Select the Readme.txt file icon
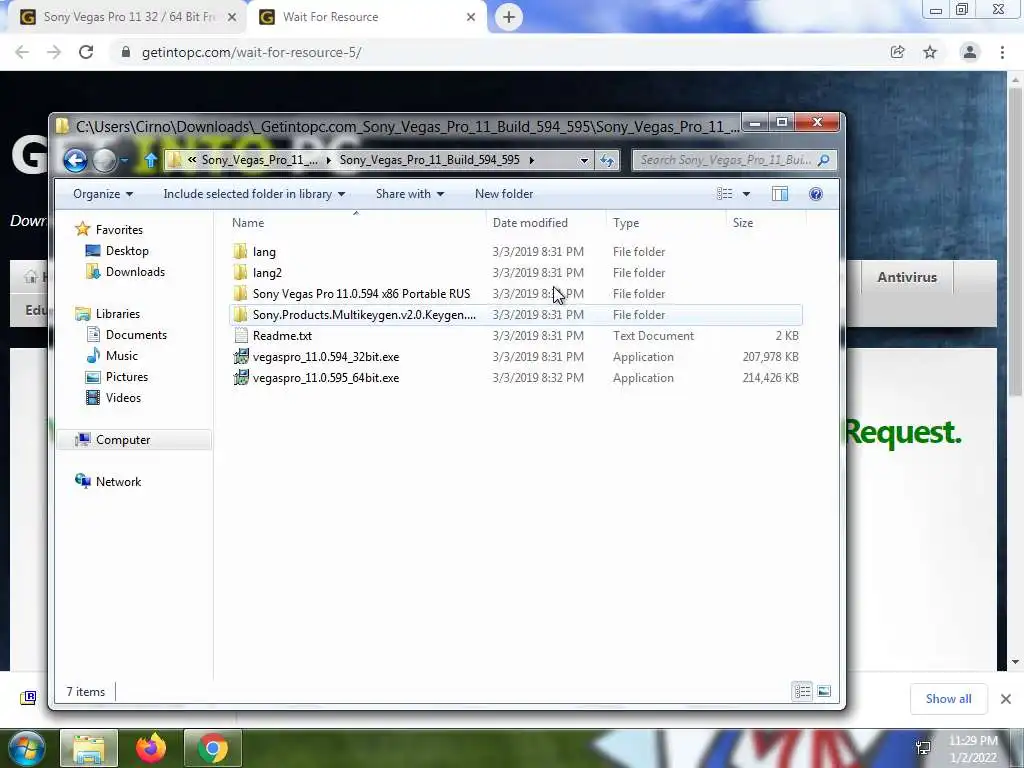This screenshot has width=1024, height=768. pos(241,336)
